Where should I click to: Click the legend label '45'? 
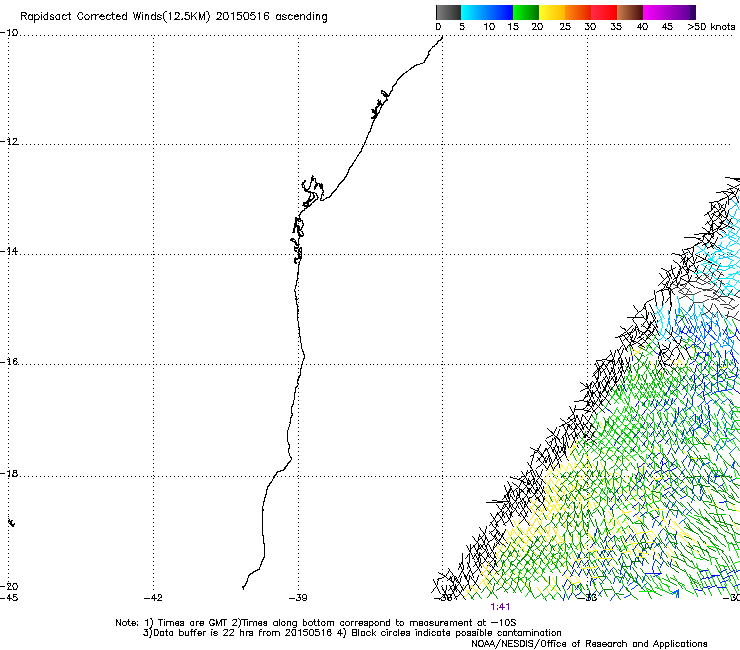(667, 27)
